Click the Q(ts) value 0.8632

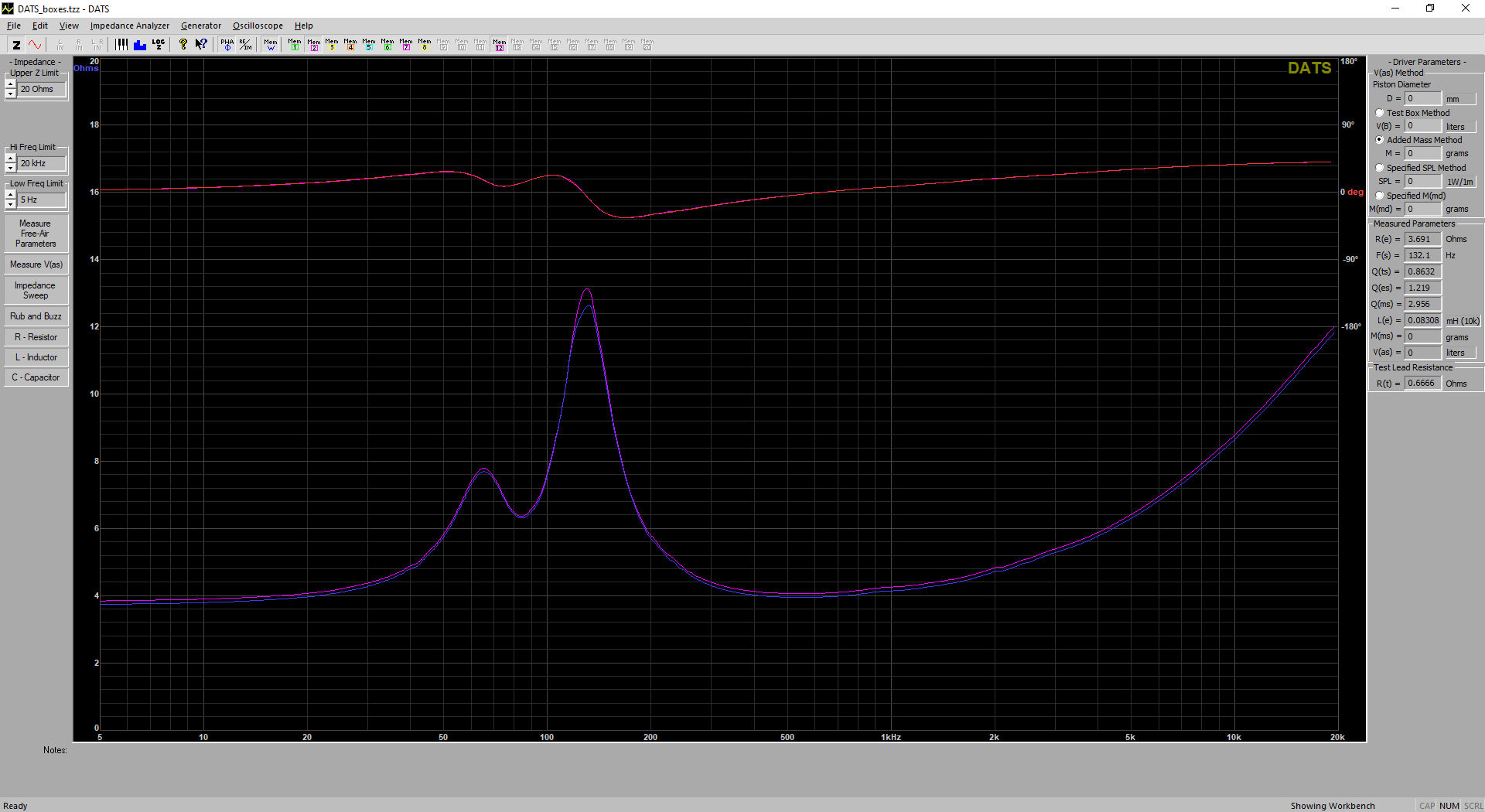(x=1423, y=271)
